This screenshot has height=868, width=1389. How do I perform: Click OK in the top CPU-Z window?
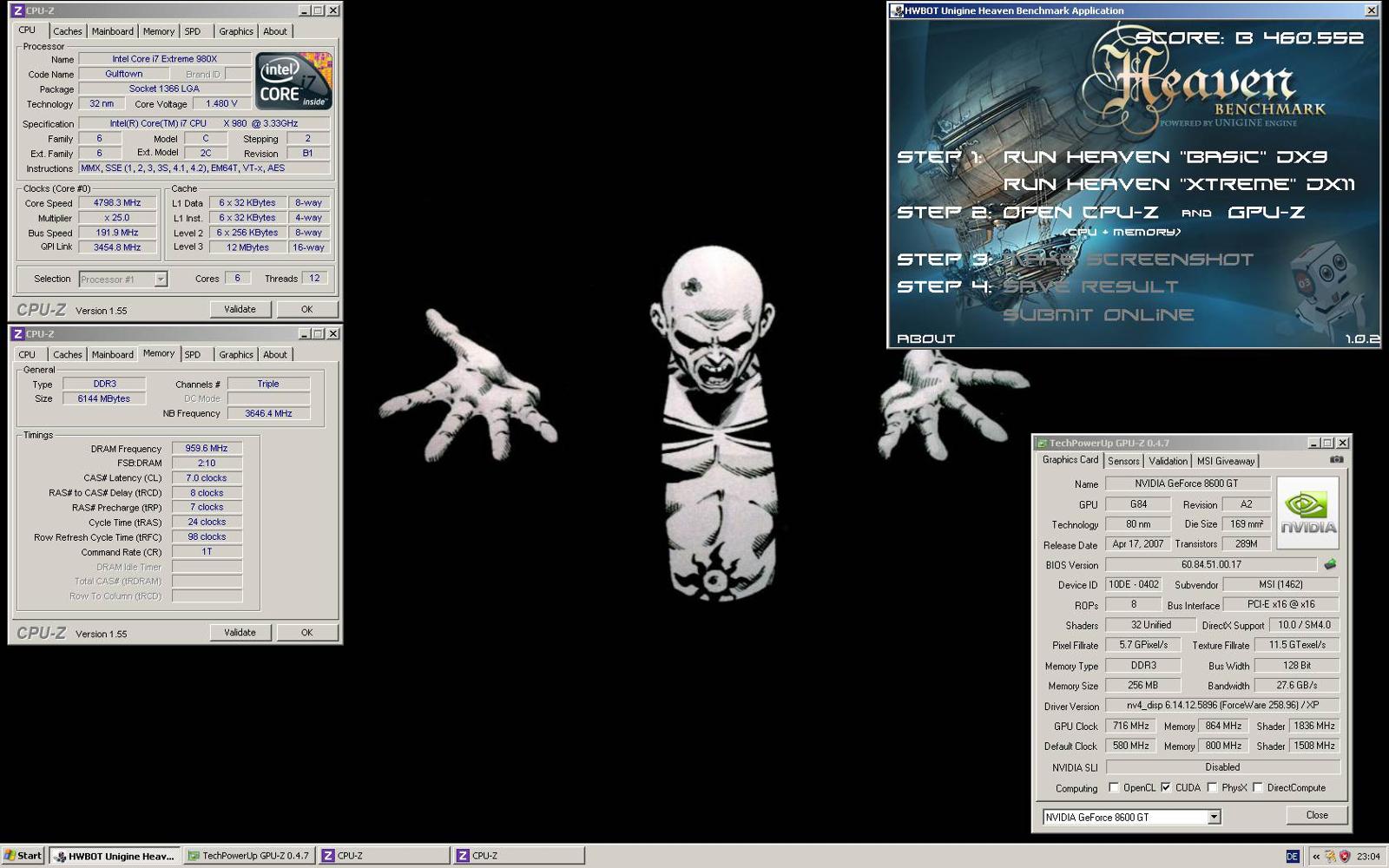(306, 309)
